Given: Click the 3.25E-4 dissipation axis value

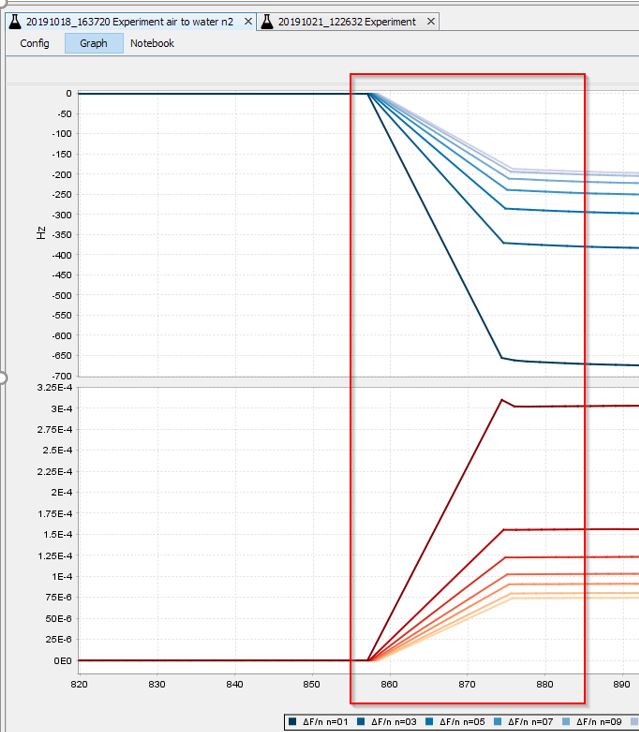Looking at the screenshot, I should (x=55, y=387).
